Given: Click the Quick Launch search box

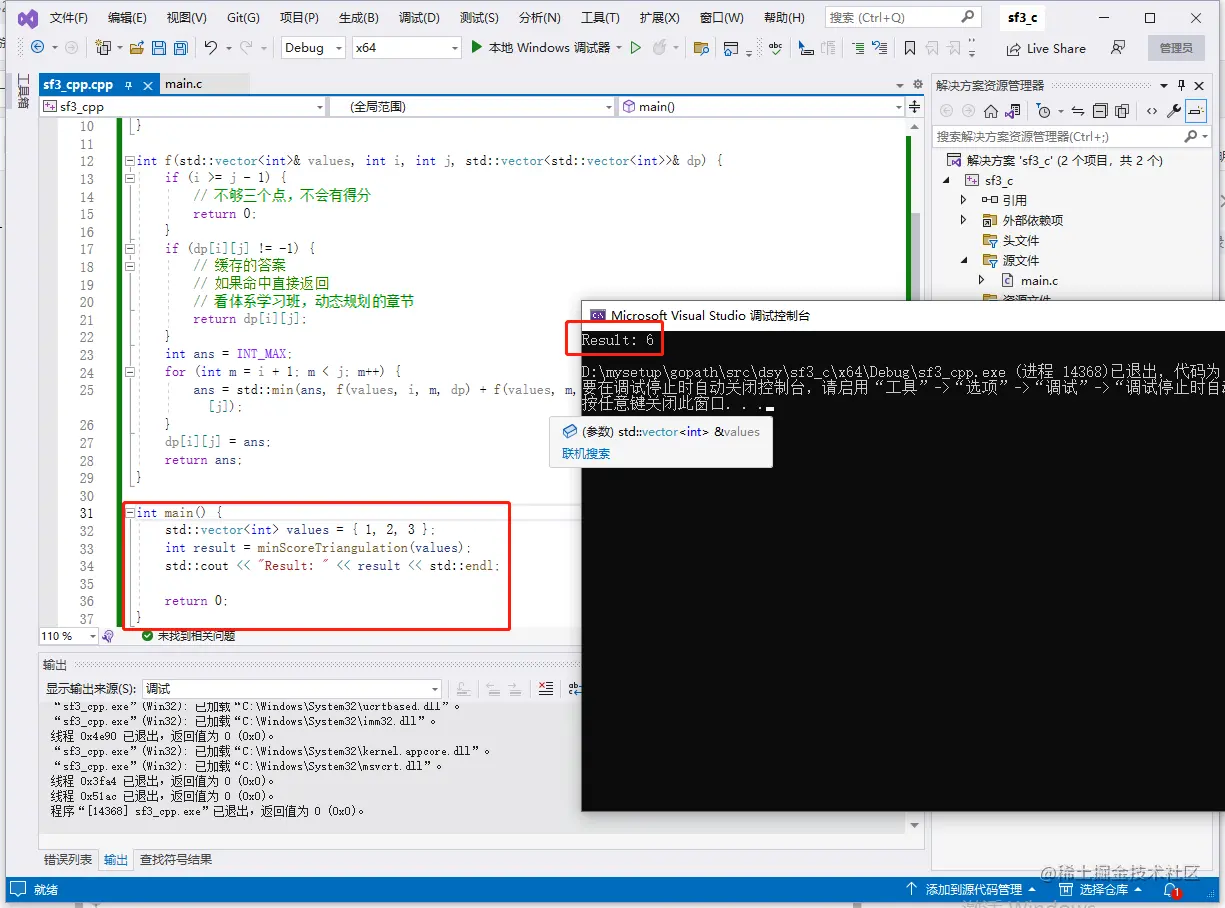Looking at the screenshot, I should pyautogui.click(x=902, y=17).
